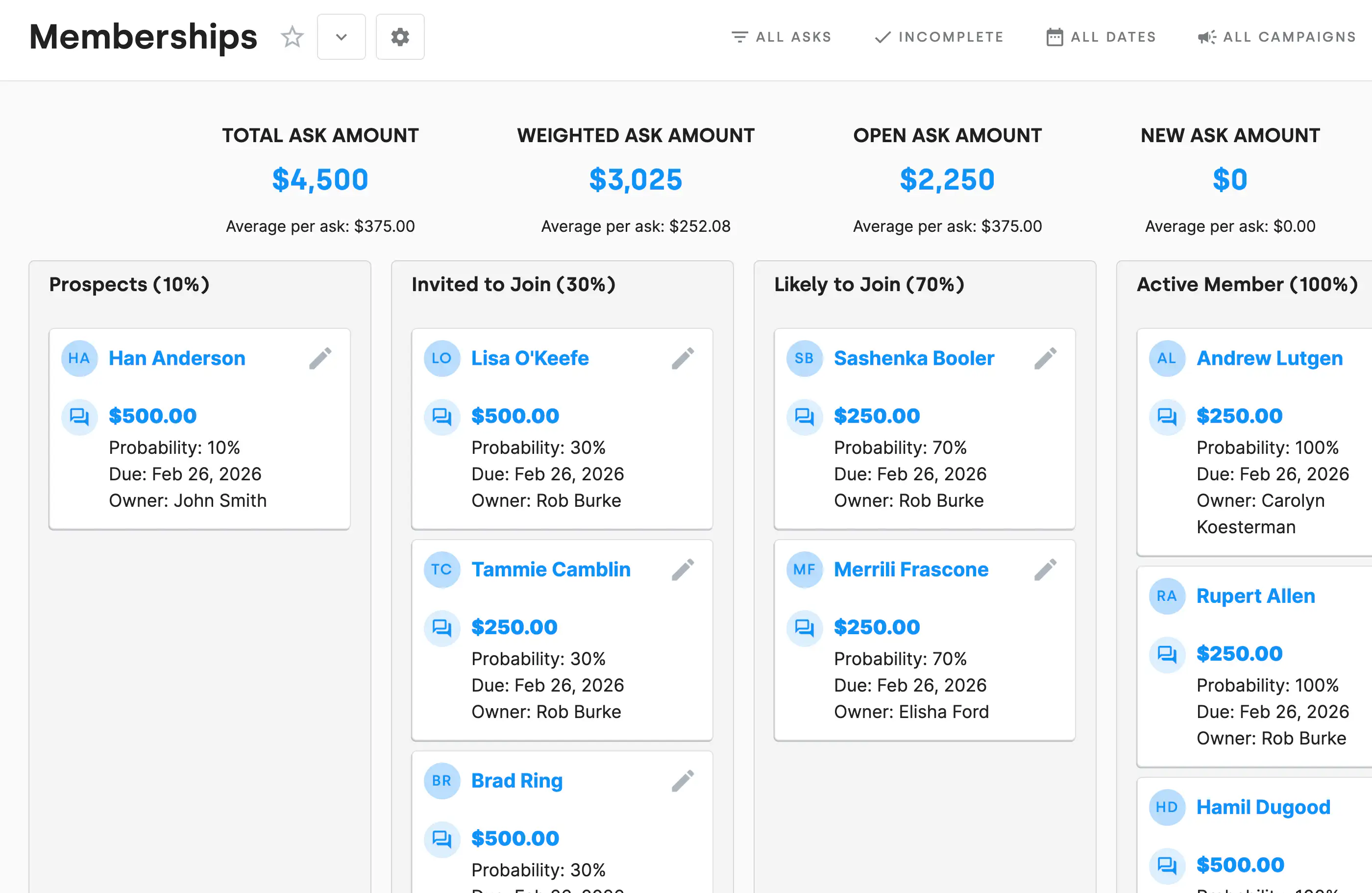Click Han Anderson's HA avatar

click(79, 358)
